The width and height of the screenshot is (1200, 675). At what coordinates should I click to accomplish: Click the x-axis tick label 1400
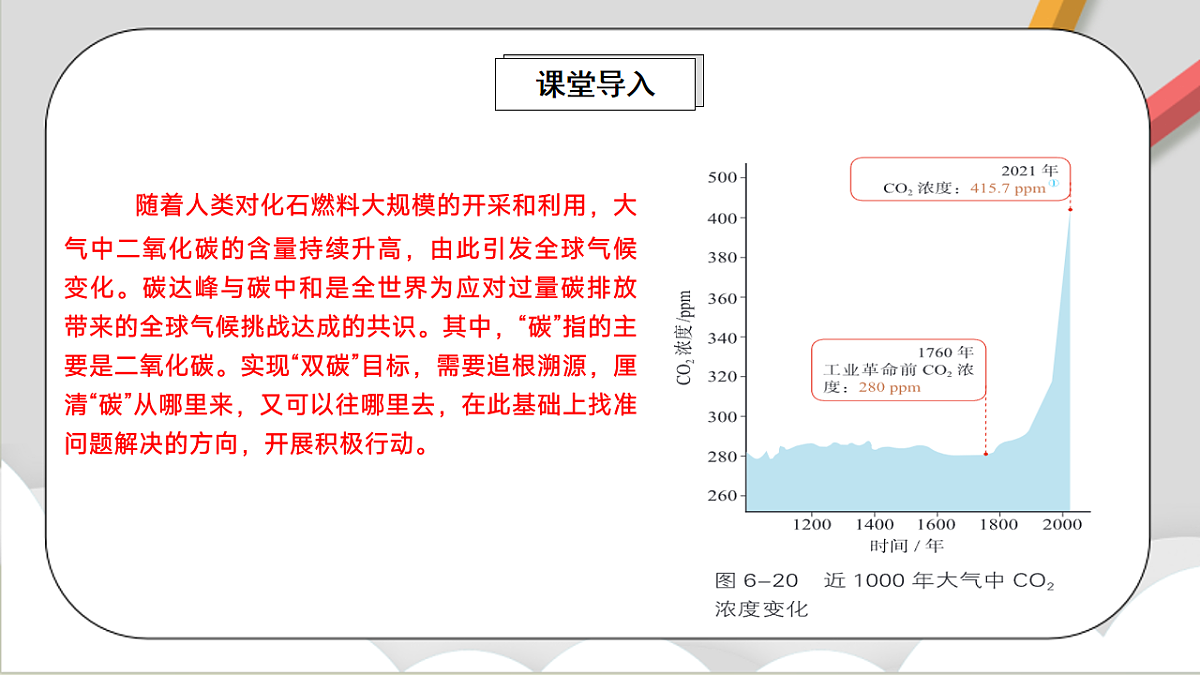point(875,524)
